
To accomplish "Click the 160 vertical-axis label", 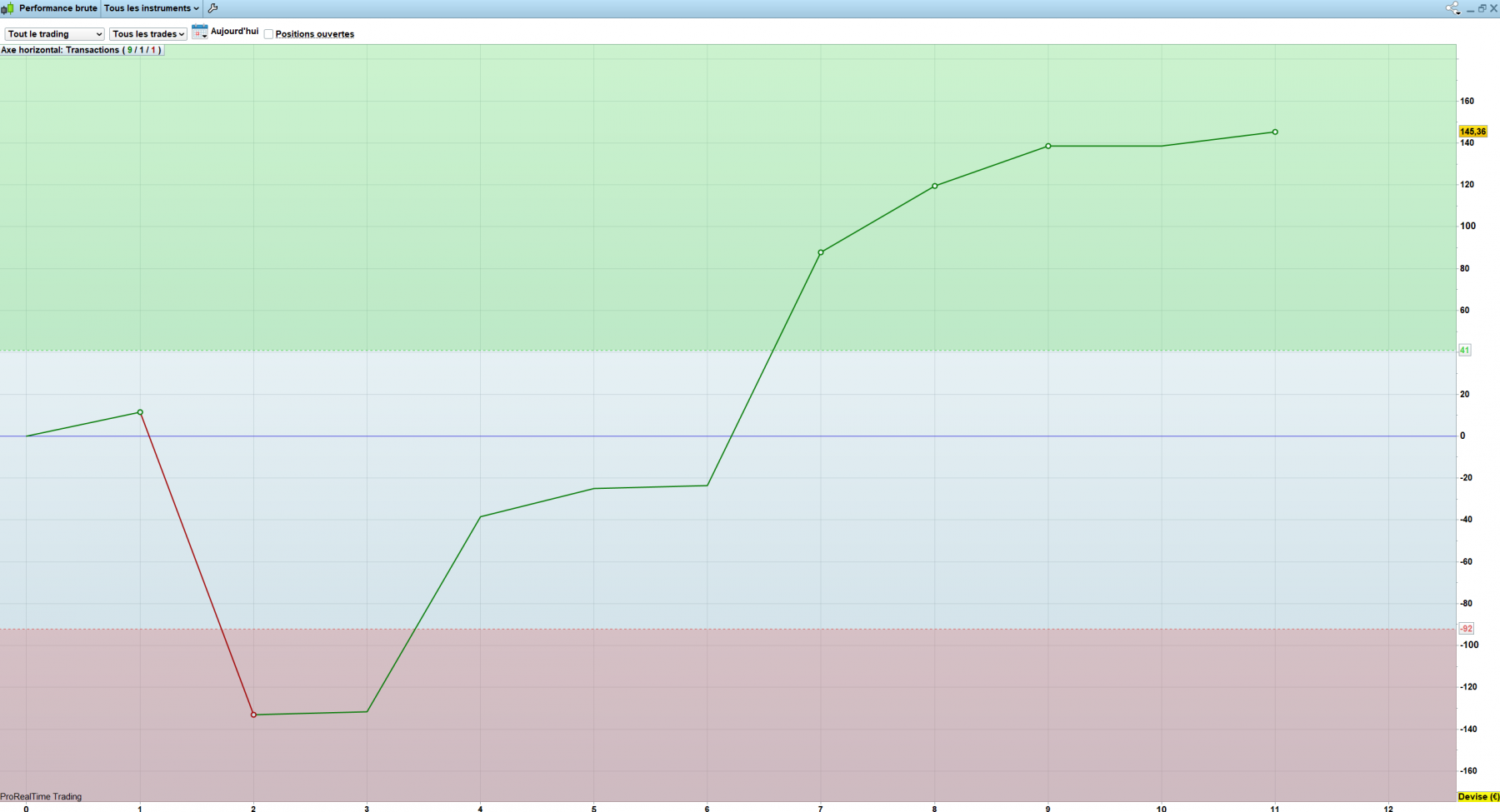I will pos(1467,101).
